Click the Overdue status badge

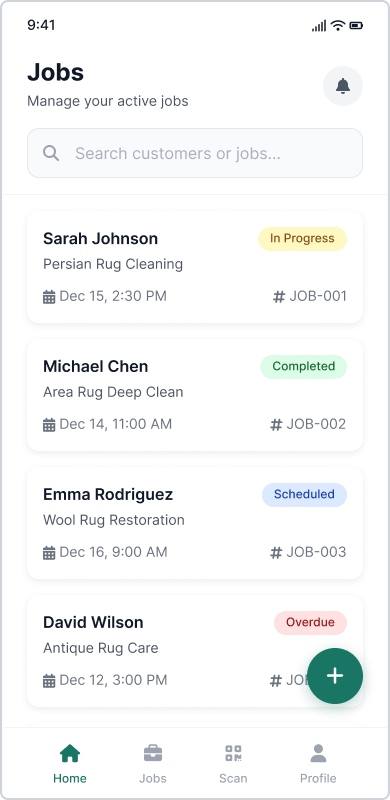(x=310, y=623)
